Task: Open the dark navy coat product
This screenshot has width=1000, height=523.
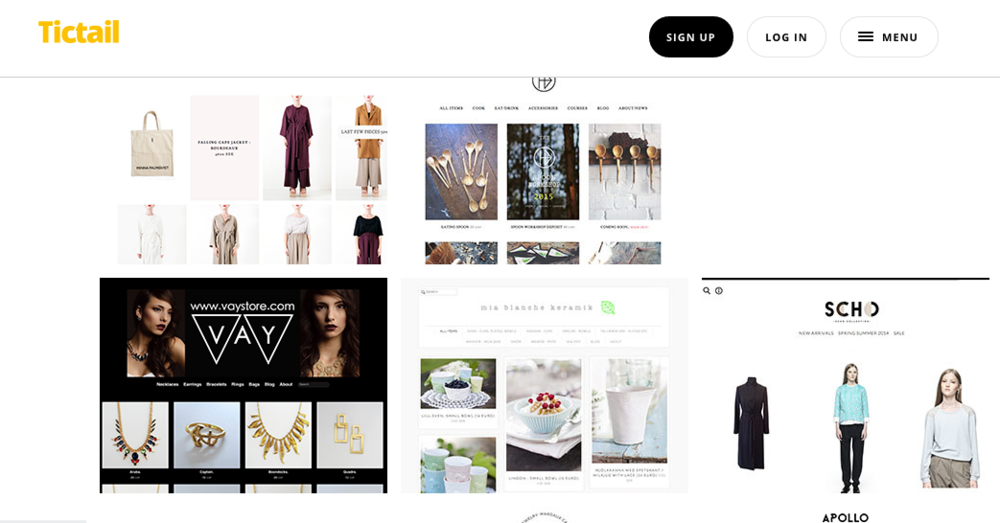Action: [751, 423]
